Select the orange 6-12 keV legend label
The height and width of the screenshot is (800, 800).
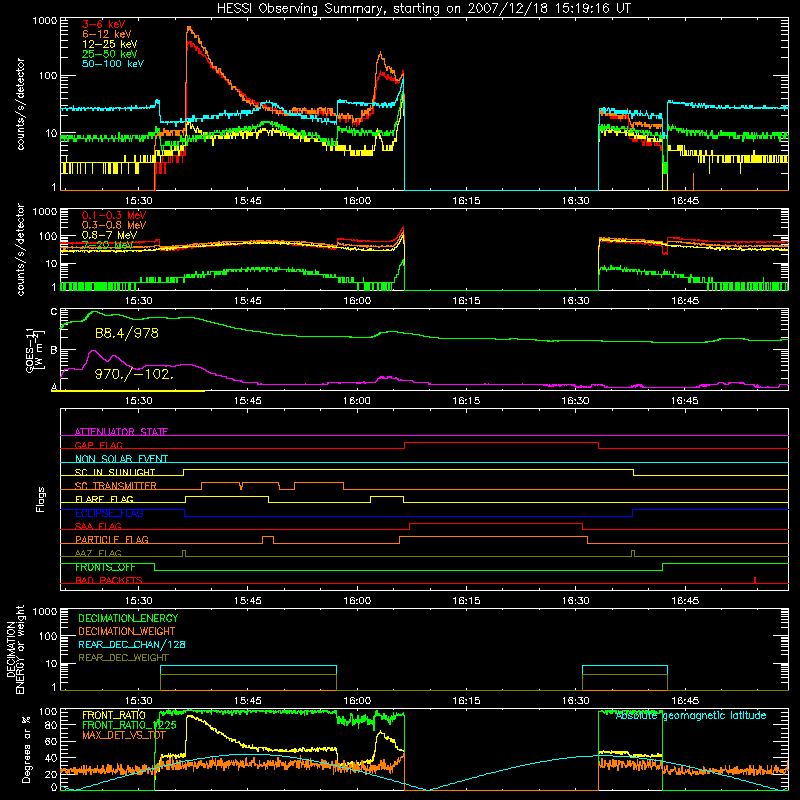(107, 34)
